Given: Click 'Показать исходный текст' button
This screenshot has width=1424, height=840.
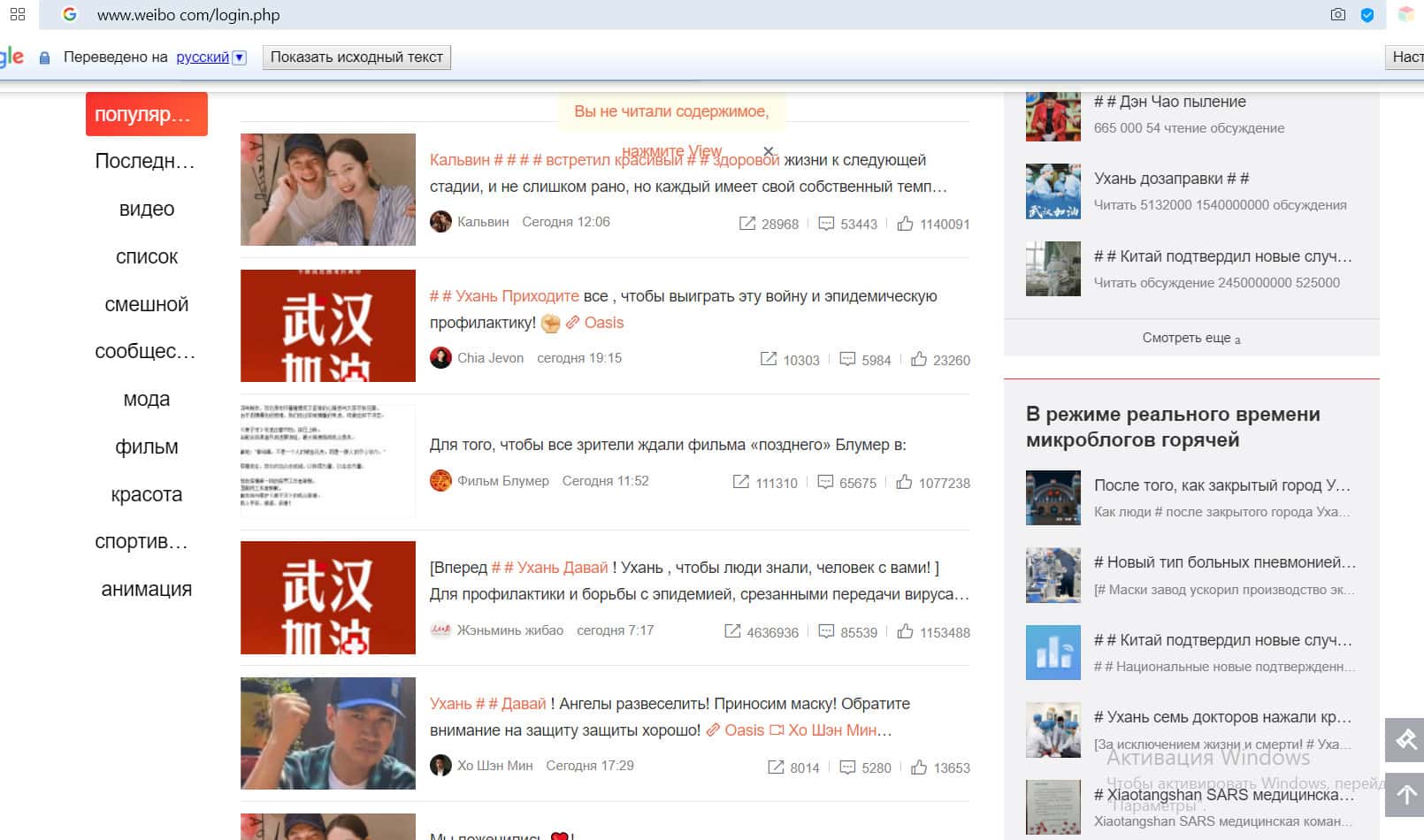Looking at the screenshot, I should (356, 57).
